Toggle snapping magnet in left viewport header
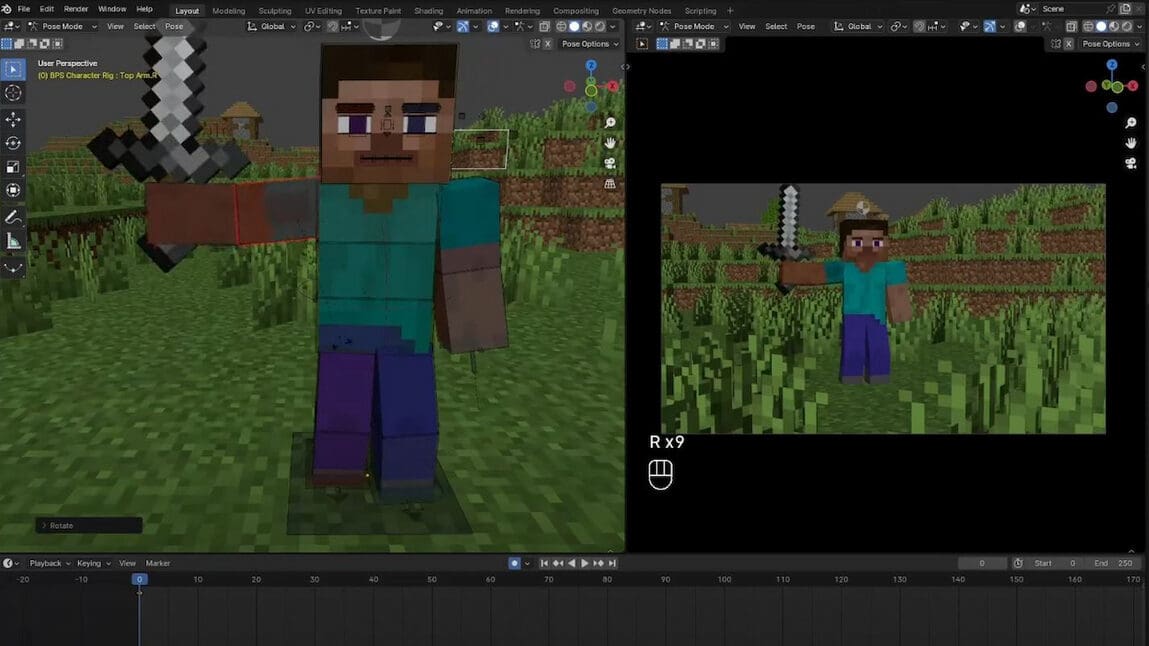 point(332,26)
